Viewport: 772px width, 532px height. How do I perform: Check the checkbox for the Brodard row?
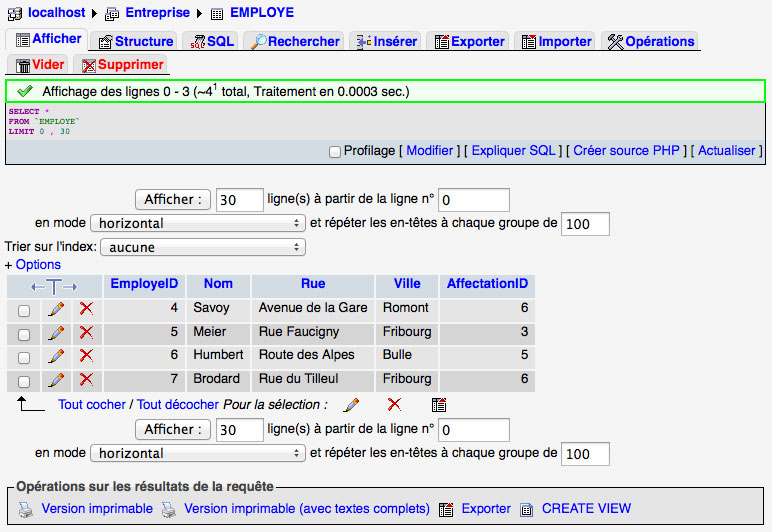pos(24,381)
